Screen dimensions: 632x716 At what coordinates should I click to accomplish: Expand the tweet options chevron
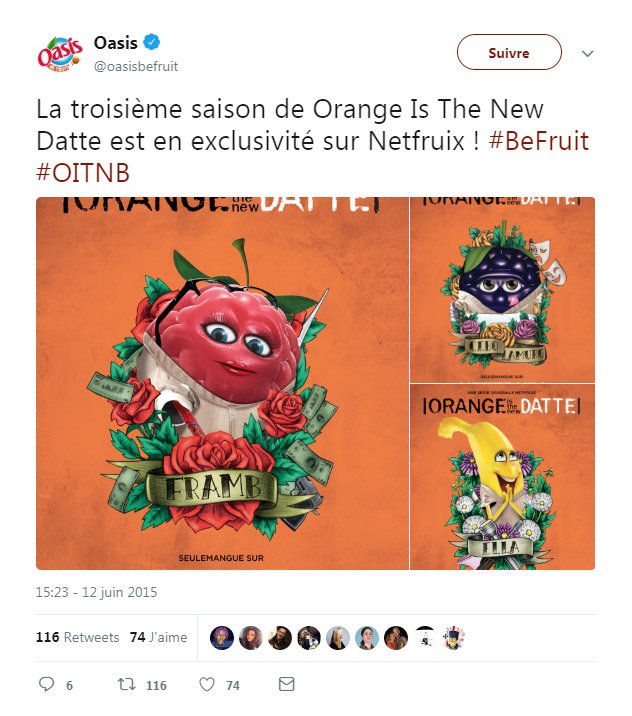click(x=587, y=53)
